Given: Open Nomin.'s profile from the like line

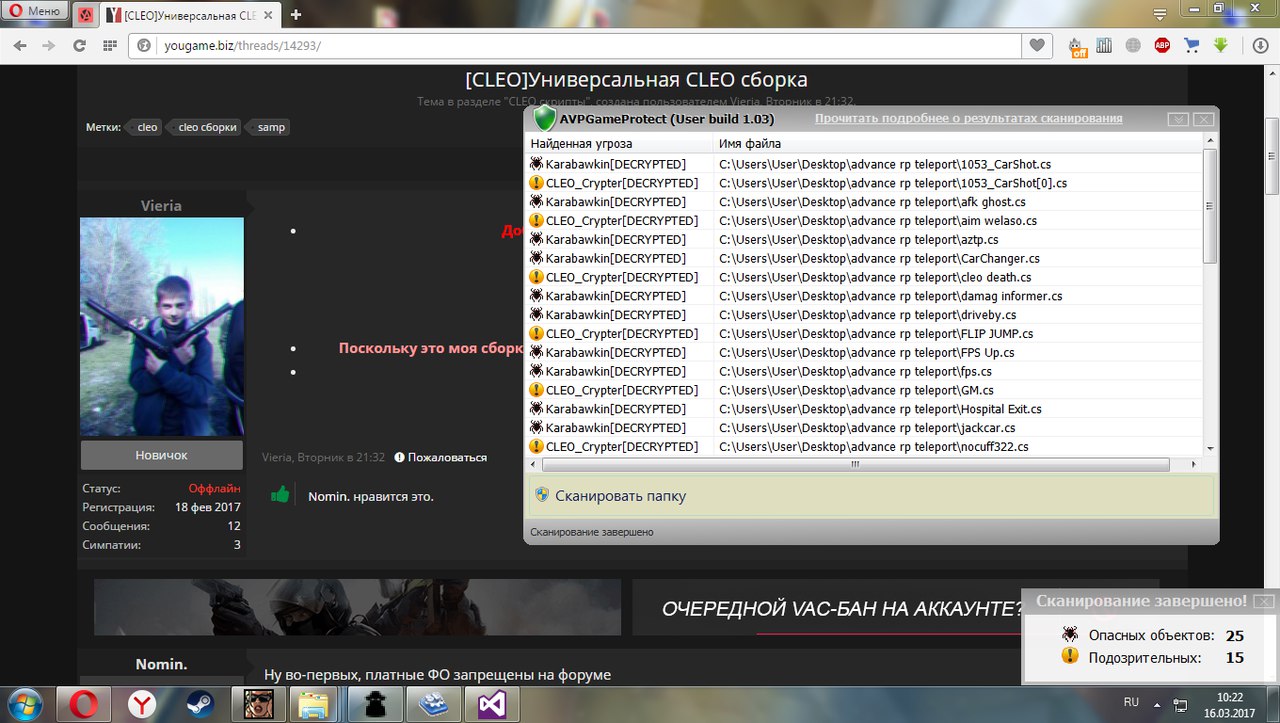Looking at the screenshot, I should [328, 496].
